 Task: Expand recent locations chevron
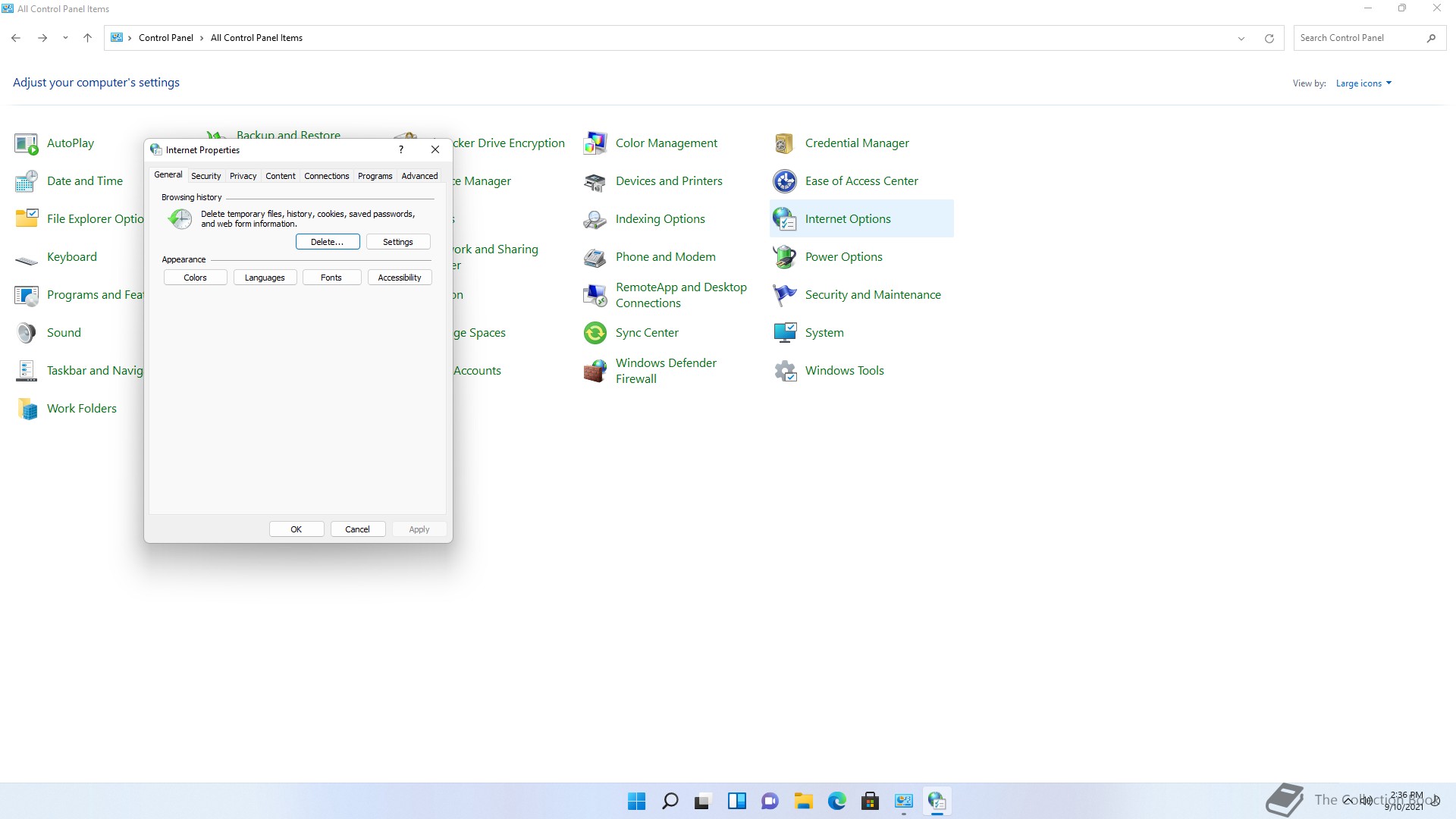(65, 38)
